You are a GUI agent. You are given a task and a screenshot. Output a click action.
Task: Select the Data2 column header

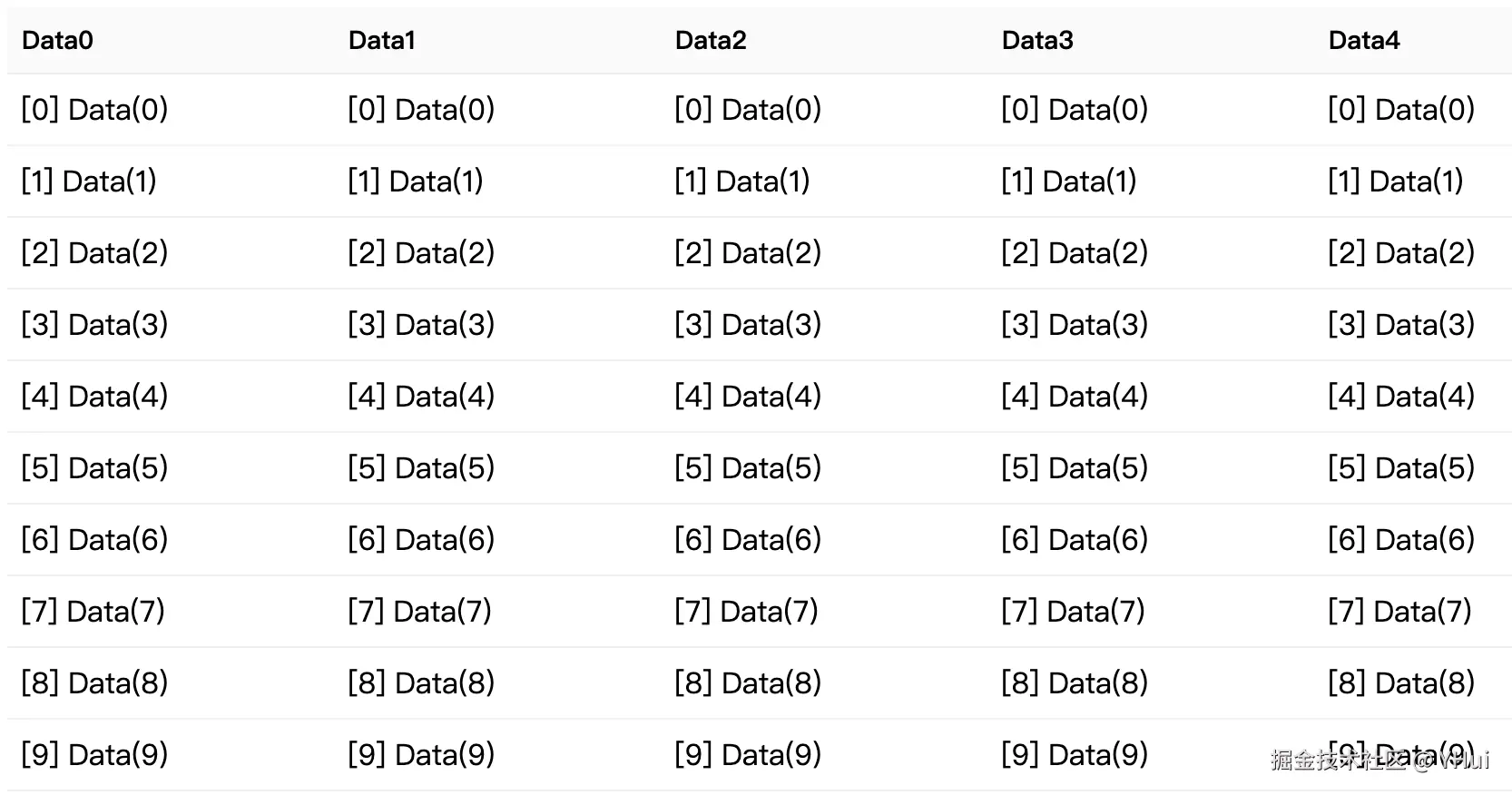(x=711, y=40)
